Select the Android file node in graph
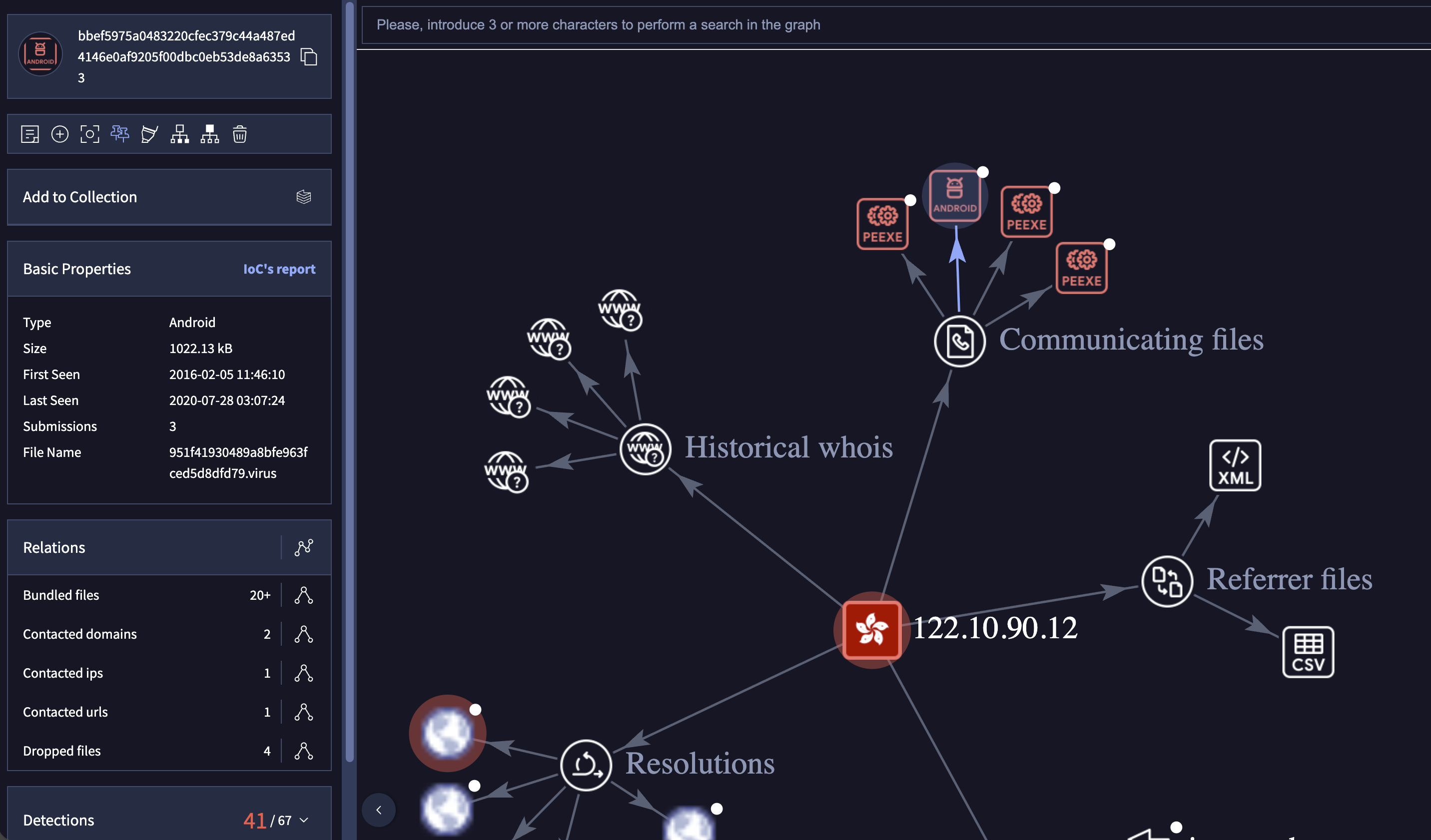 point(955,196)
